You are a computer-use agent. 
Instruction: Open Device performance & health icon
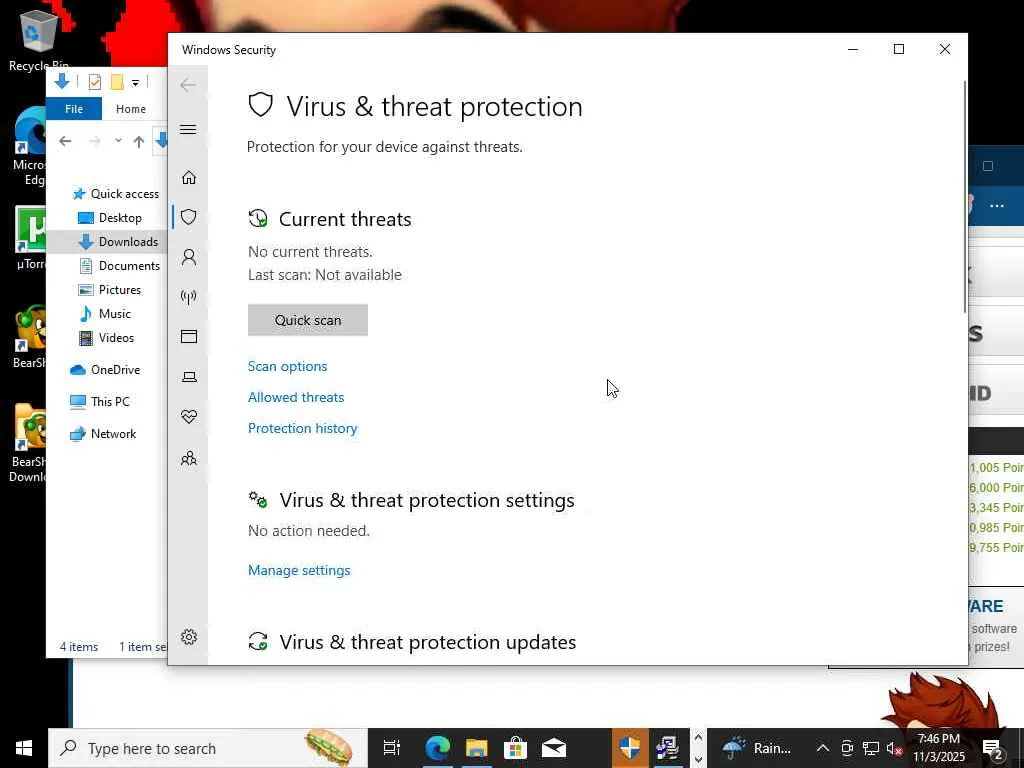[x=189, y=417]
